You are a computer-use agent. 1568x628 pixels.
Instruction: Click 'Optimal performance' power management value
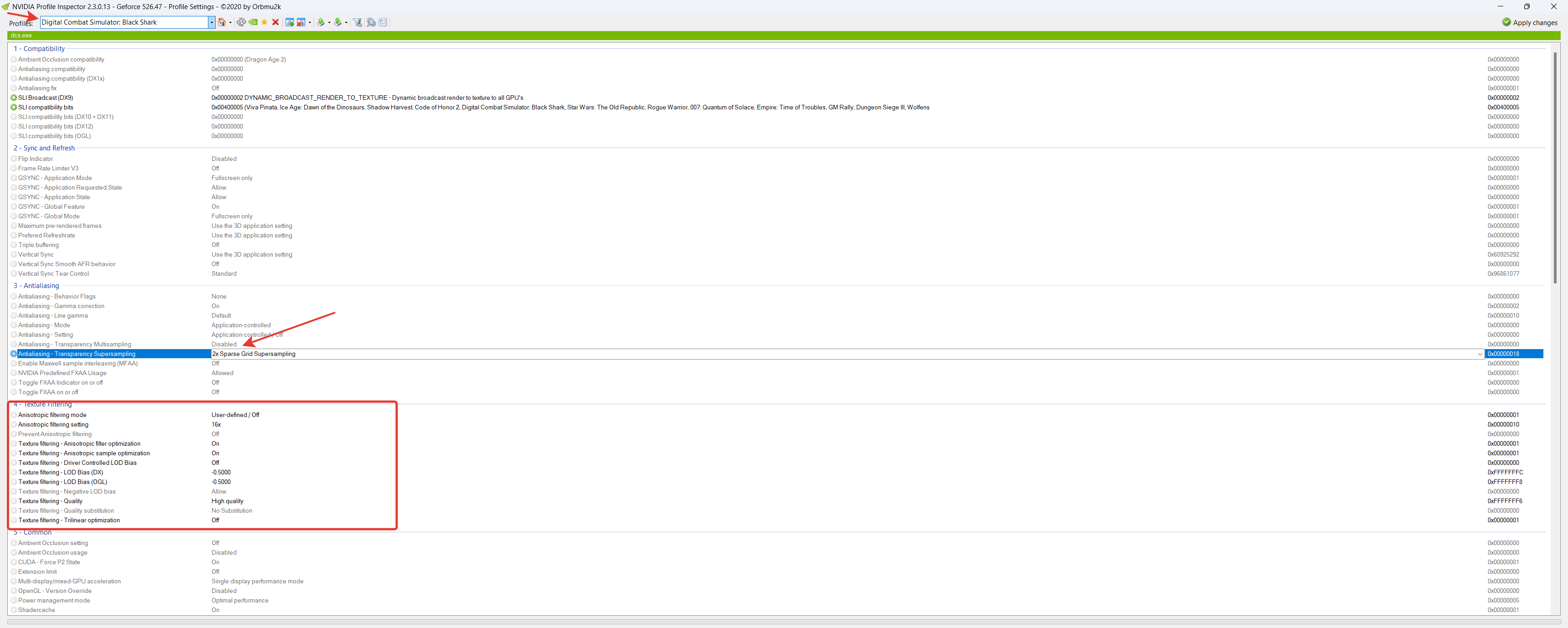click(x=240, y=601)
